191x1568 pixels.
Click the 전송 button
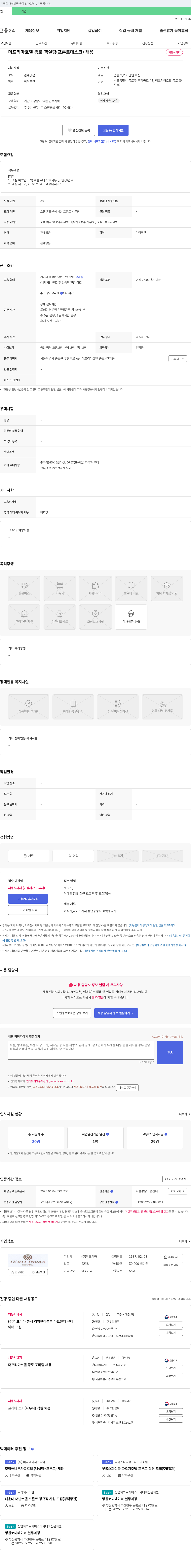point(170,1052)
